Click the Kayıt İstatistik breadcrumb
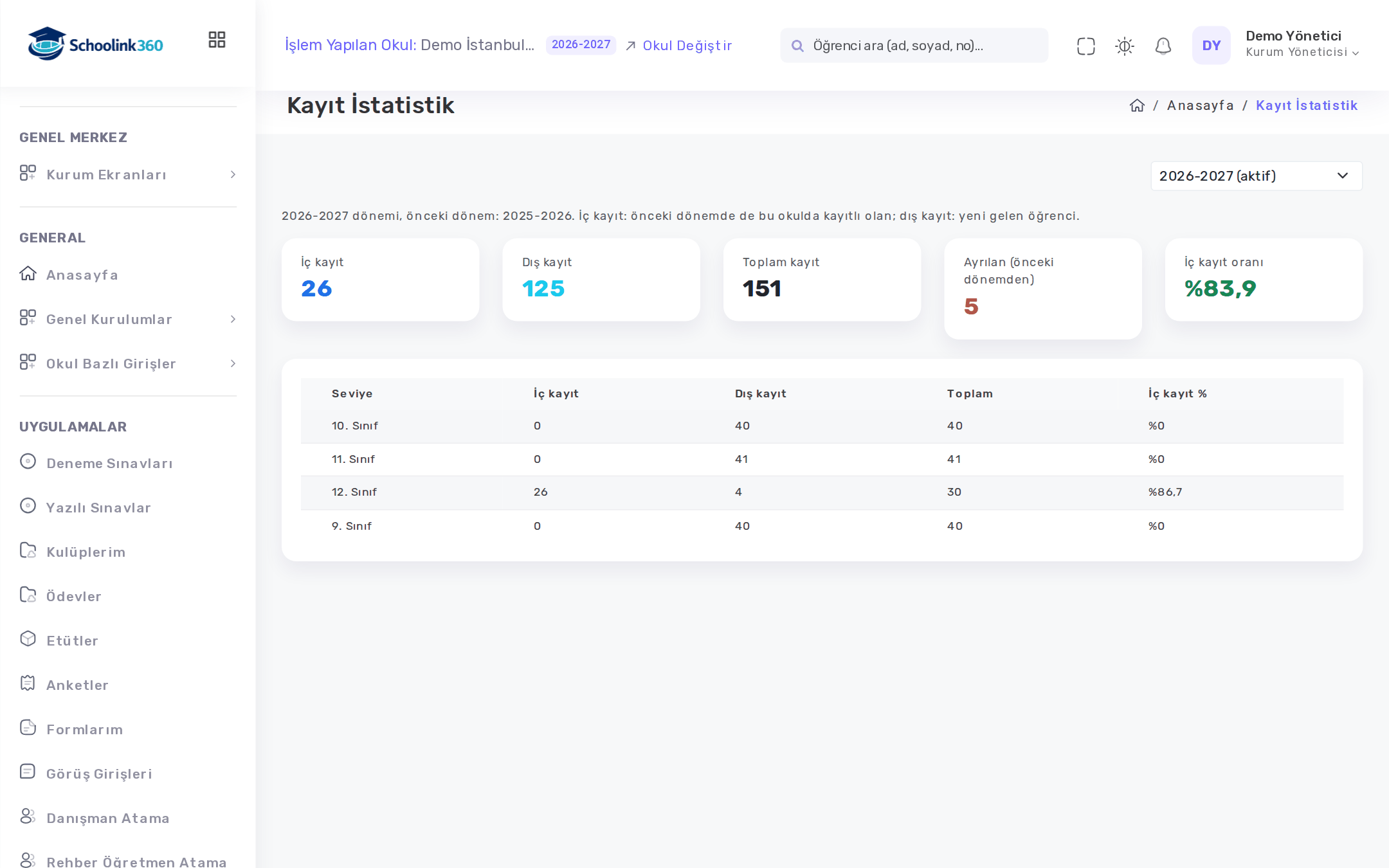This screenshot has width=1389, height=868. click(1307, 105)
